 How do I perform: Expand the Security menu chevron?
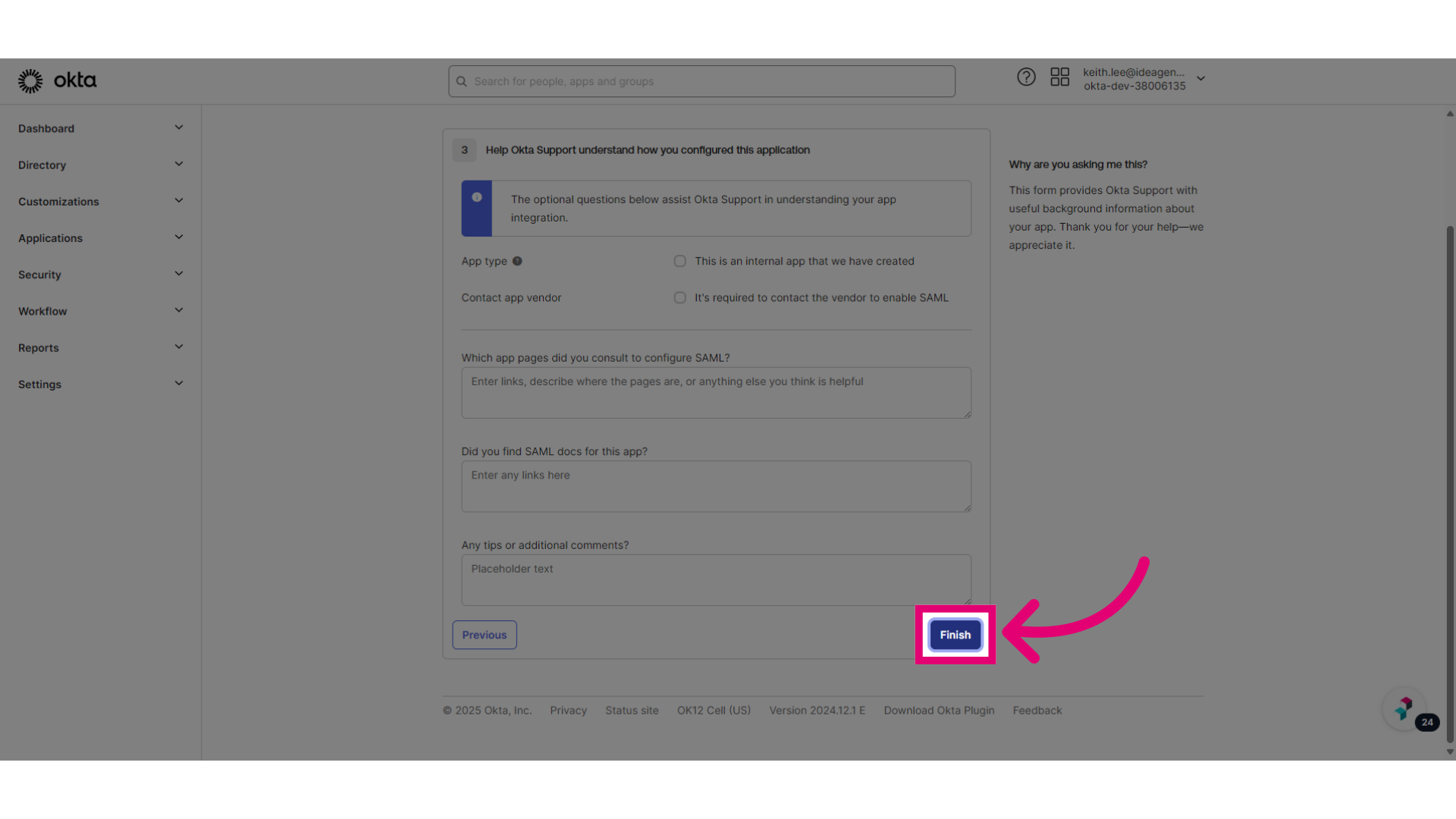pos(179,274)
